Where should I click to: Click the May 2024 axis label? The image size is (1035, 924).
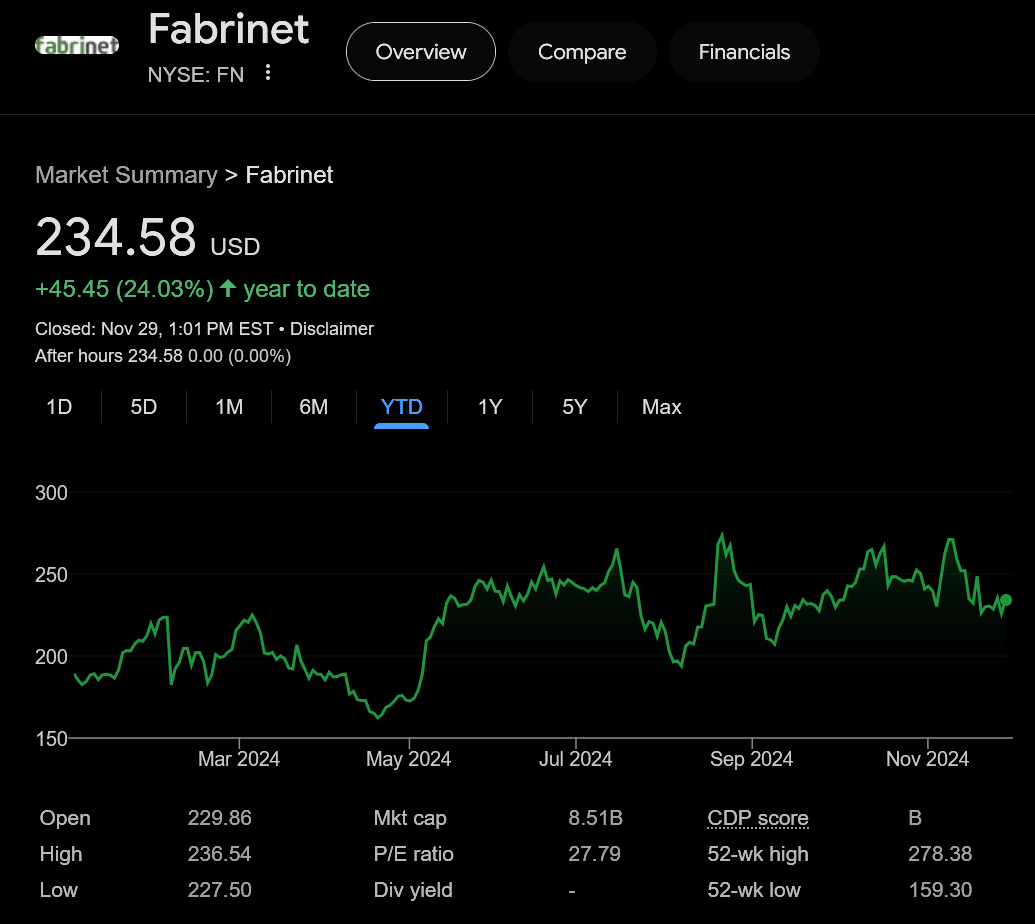coord(409,759)
